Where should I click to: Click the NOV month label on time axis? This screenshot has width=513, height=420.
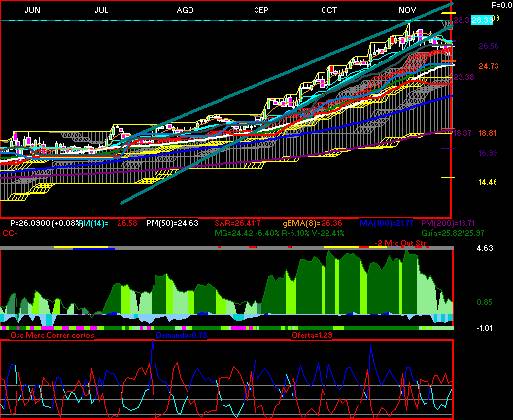407,10
